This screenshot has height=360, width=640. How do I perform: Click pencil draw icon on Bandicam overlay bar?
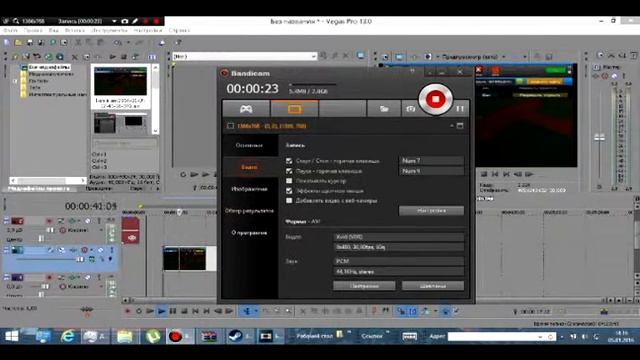[x=135, y=21]
